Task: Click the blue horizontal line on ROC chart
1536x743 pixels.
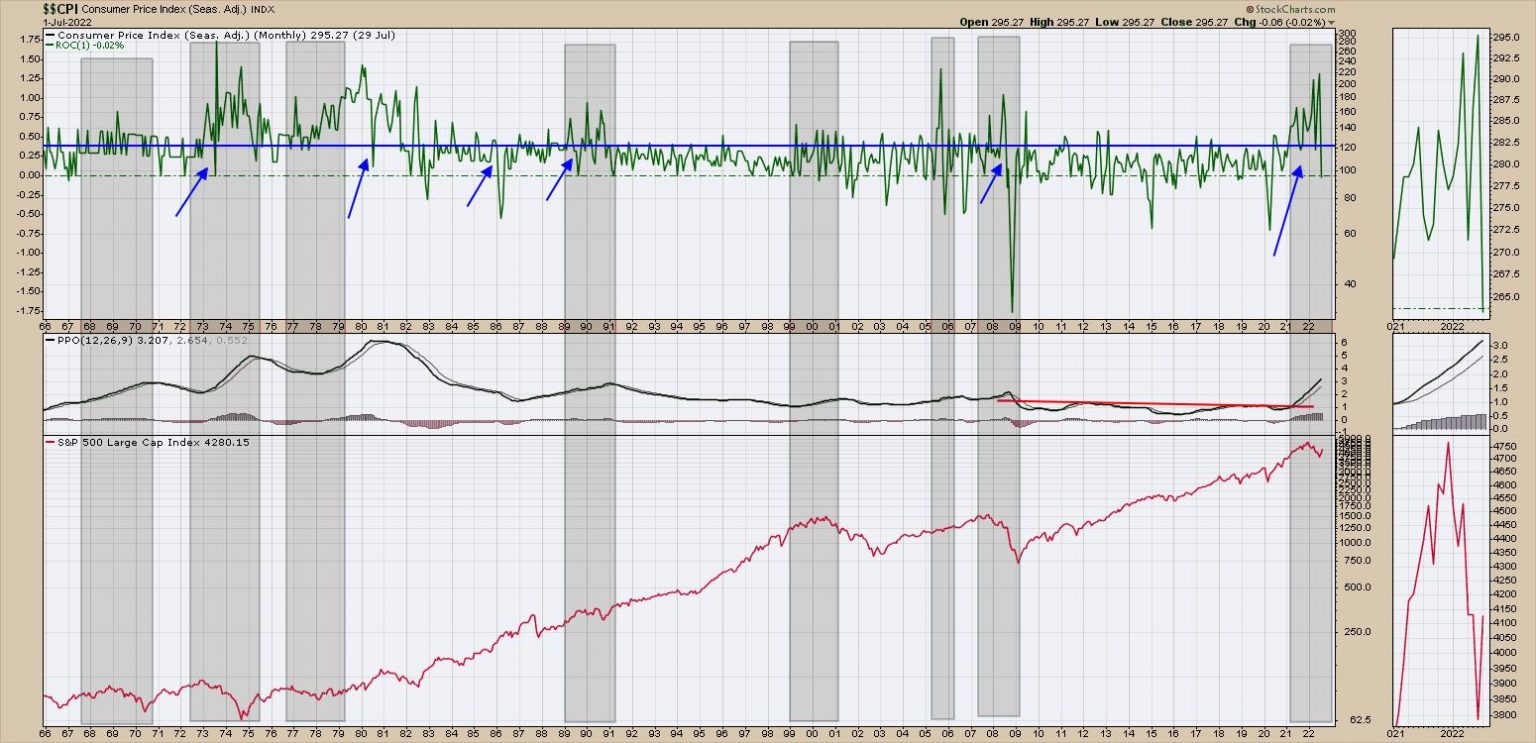Action: tap(700, 146)
